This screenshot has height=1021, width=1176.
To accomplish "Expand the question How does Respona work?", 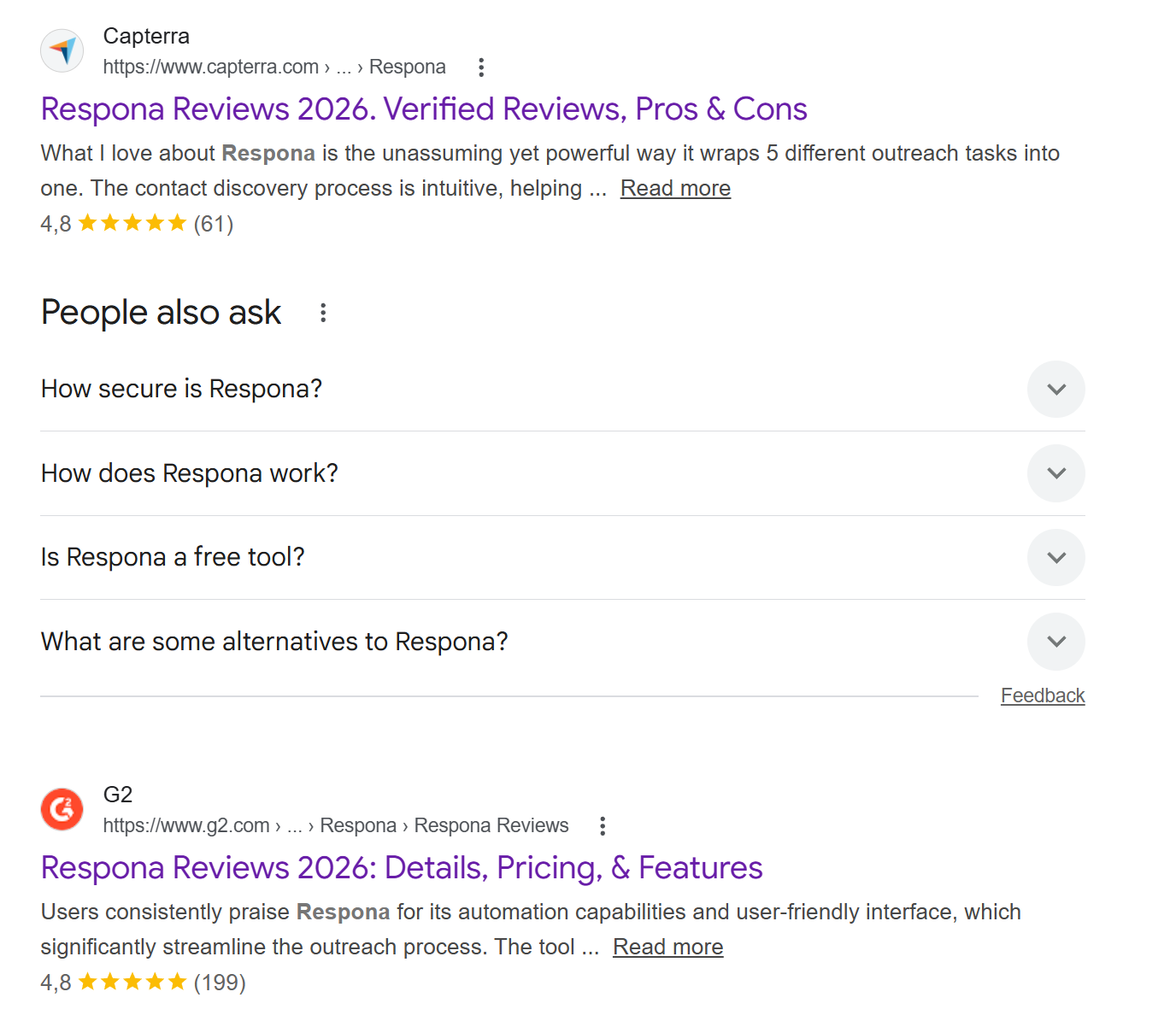I will pyautogui.click(x=1055, y=472).
